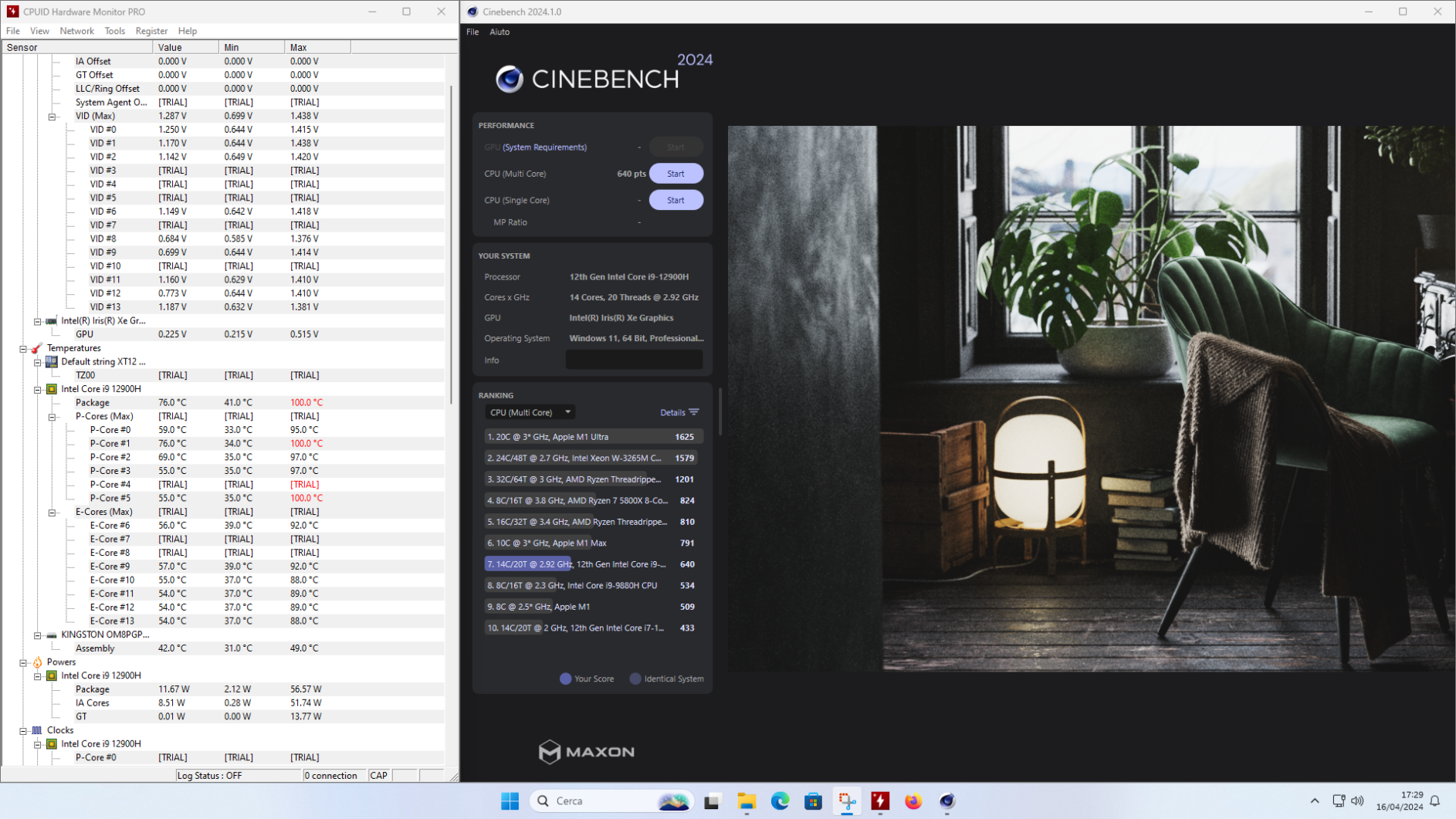Open the GPU System Requirements link
Screen dimensions: 1456x819
(544, 147)
